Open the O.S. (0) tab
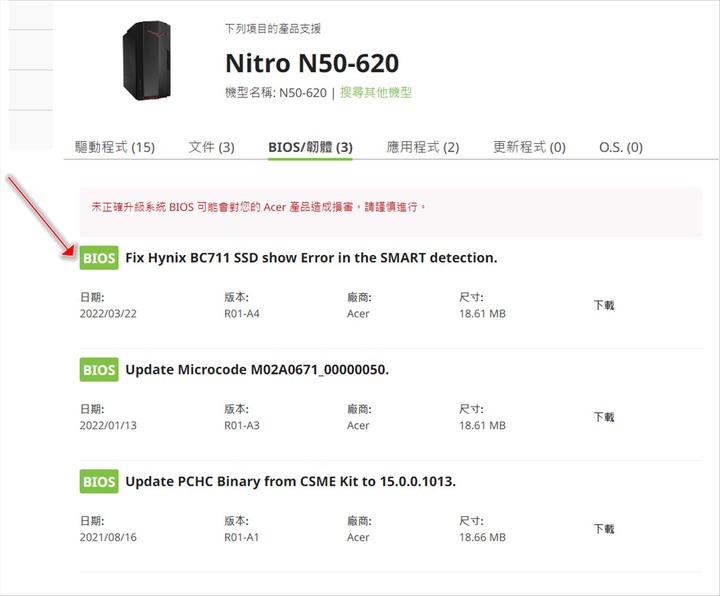This screenshot has width=720, height=596. (621, 147)
